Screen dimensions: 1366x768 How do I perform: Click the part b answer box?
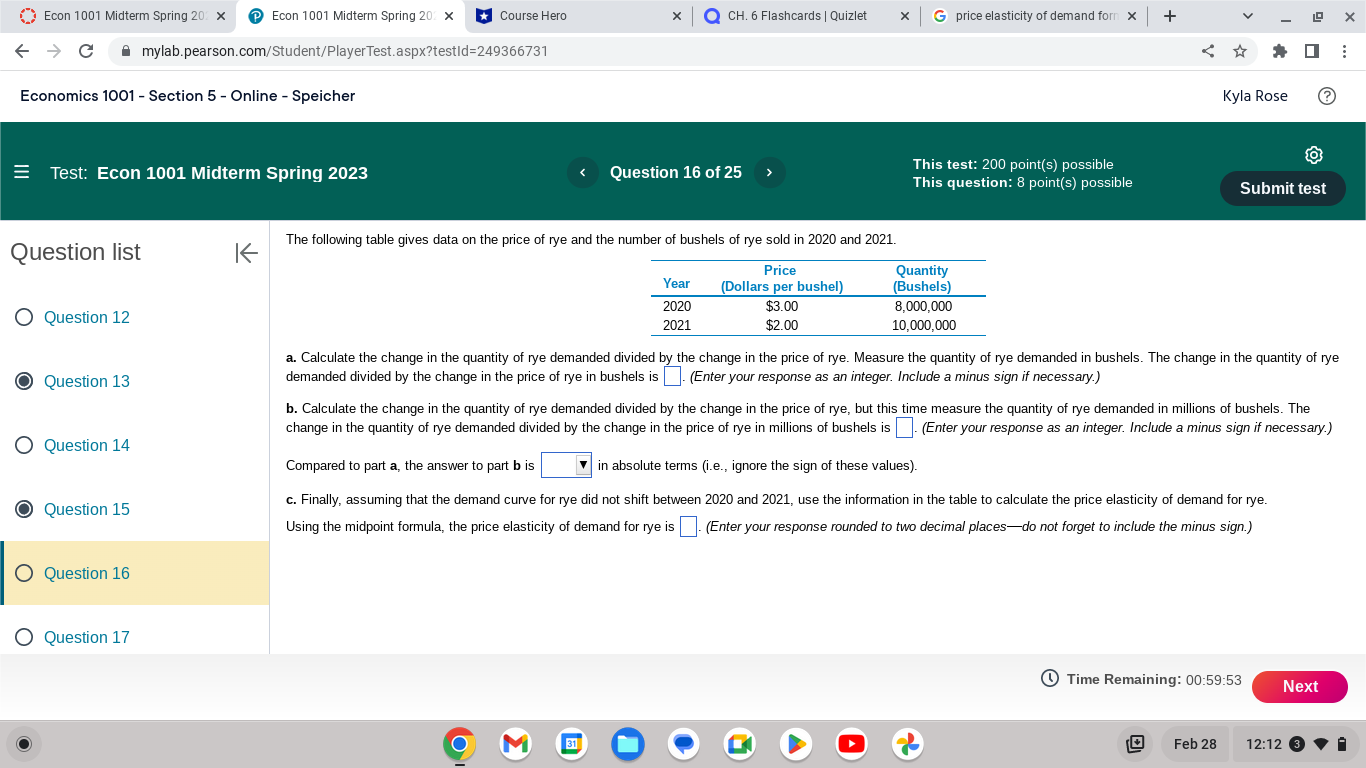(x=904, y=428)
